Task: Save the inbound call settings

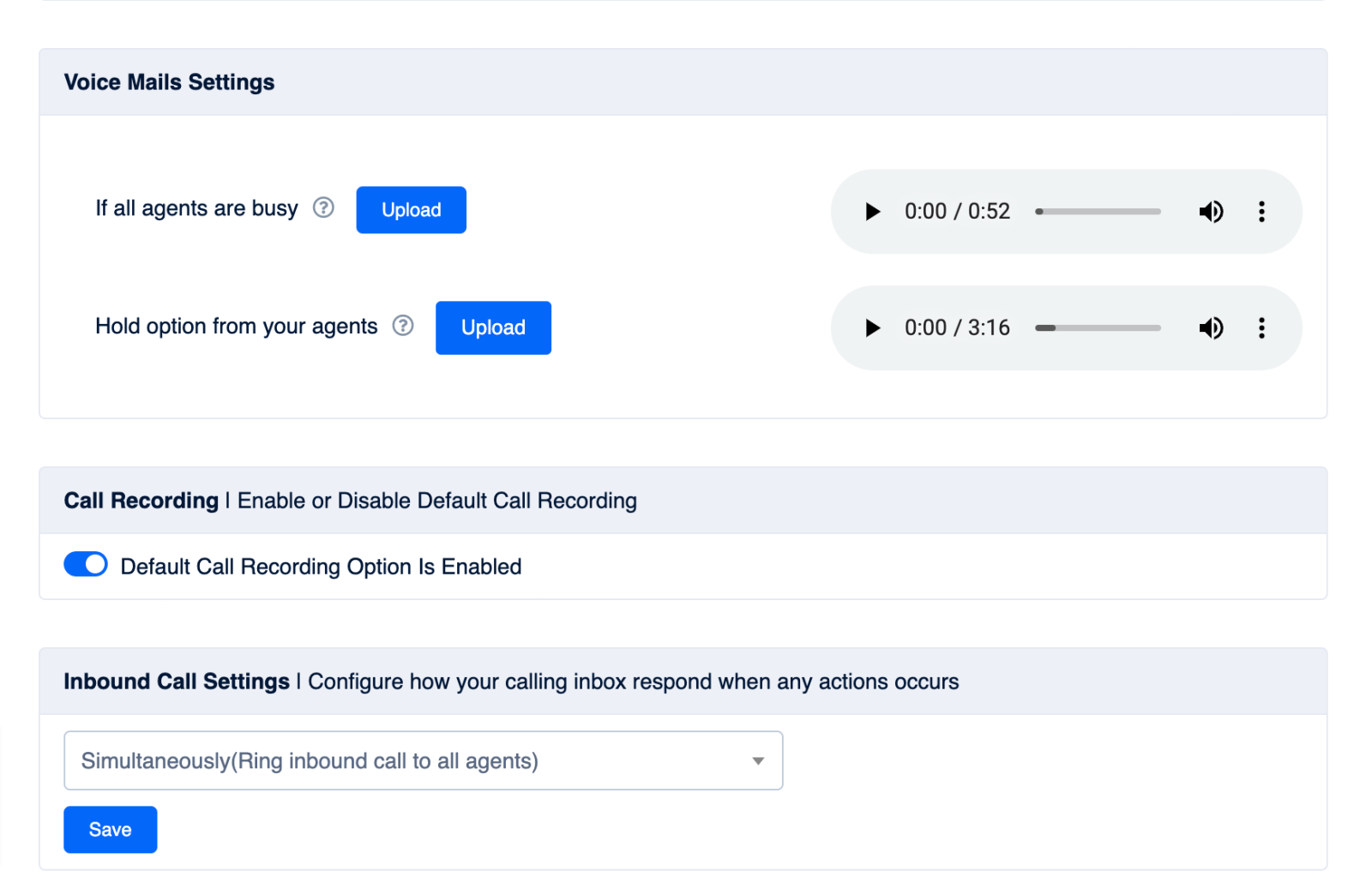Action: [110, 829]
